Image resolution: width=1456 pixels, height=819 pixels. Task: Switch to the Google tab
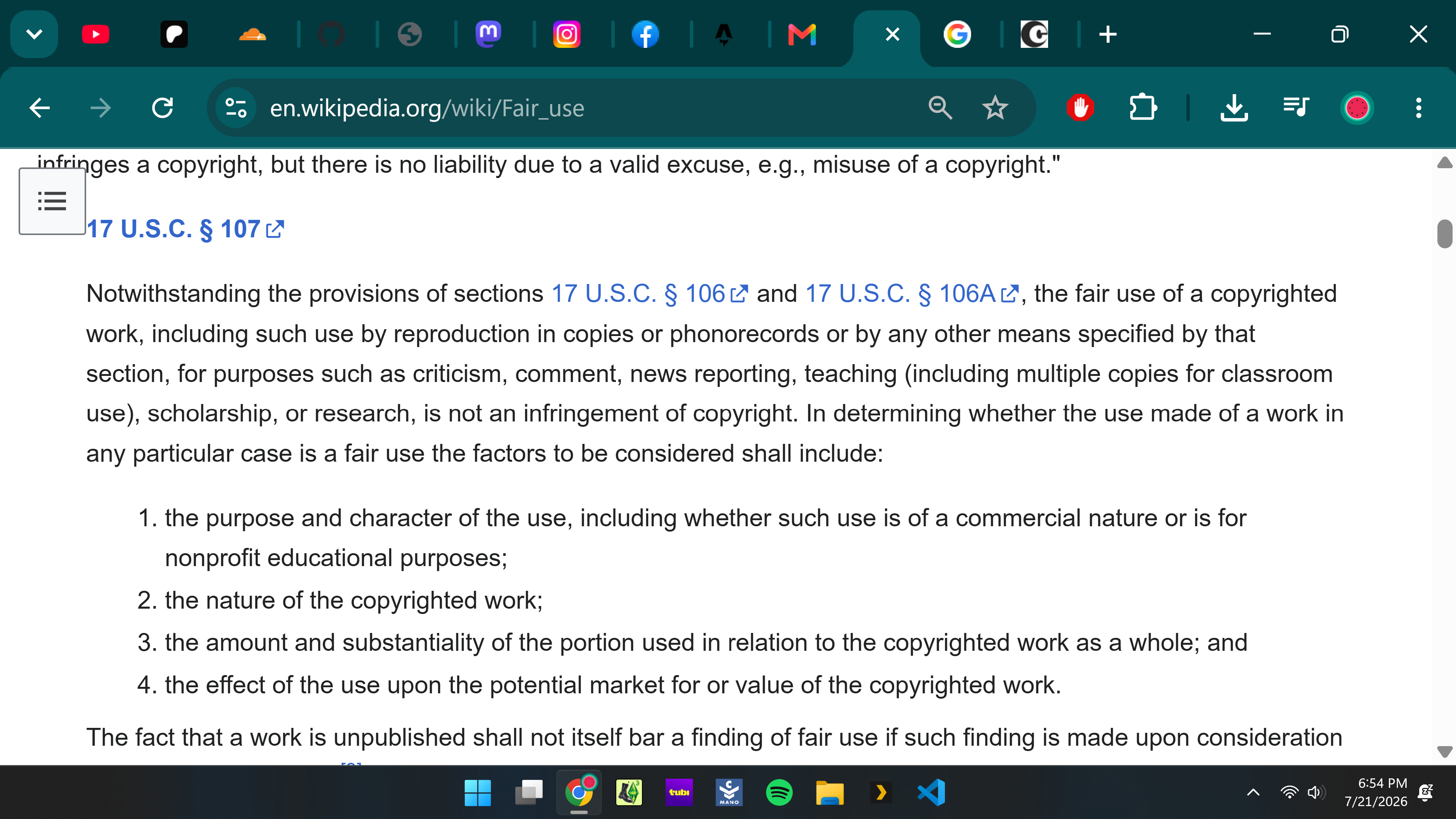[957, 35]
